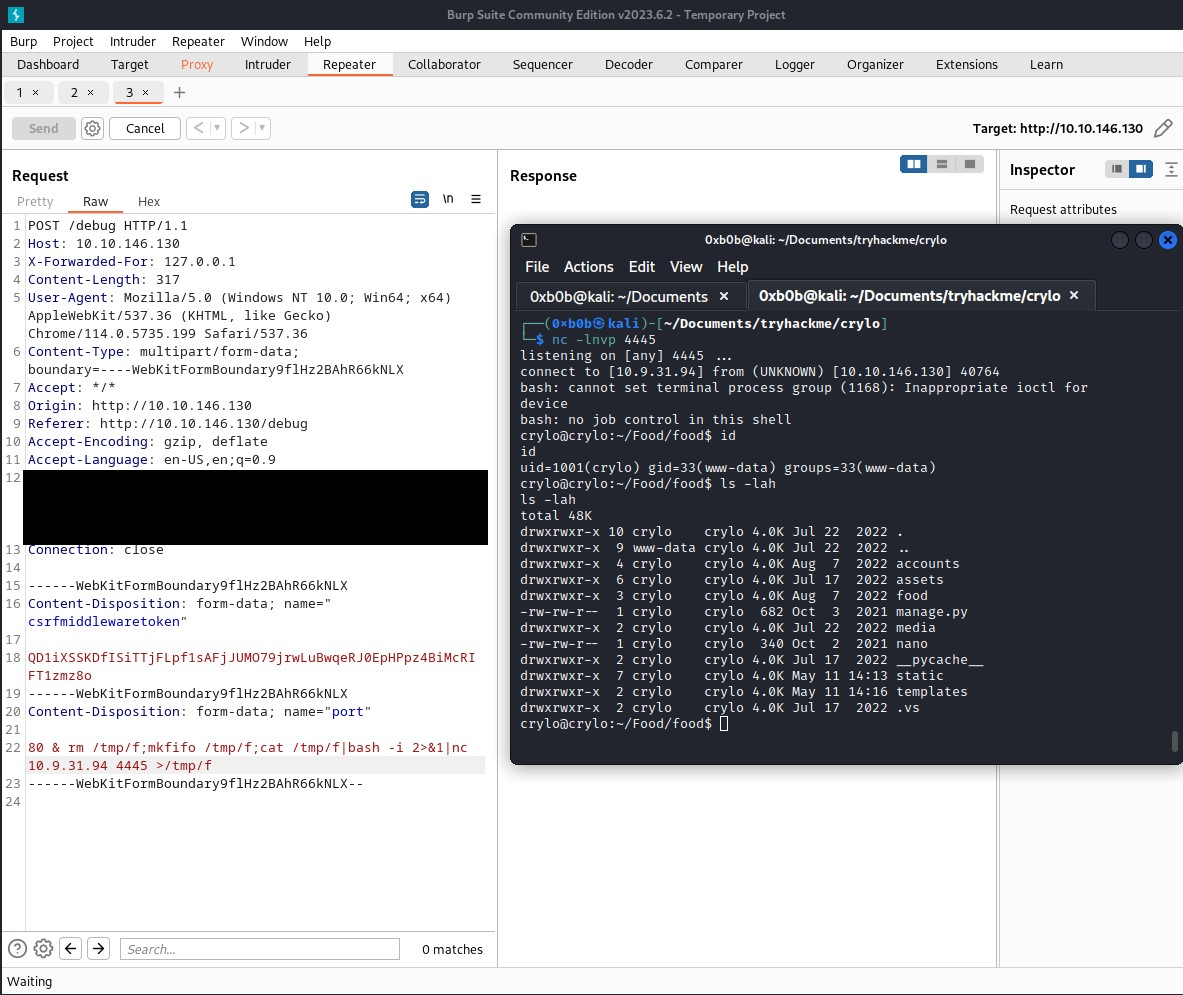Viewport: 1183px width, 995px height.
Task: Open Request panel hamburger options menu
Action: (476, 199)
